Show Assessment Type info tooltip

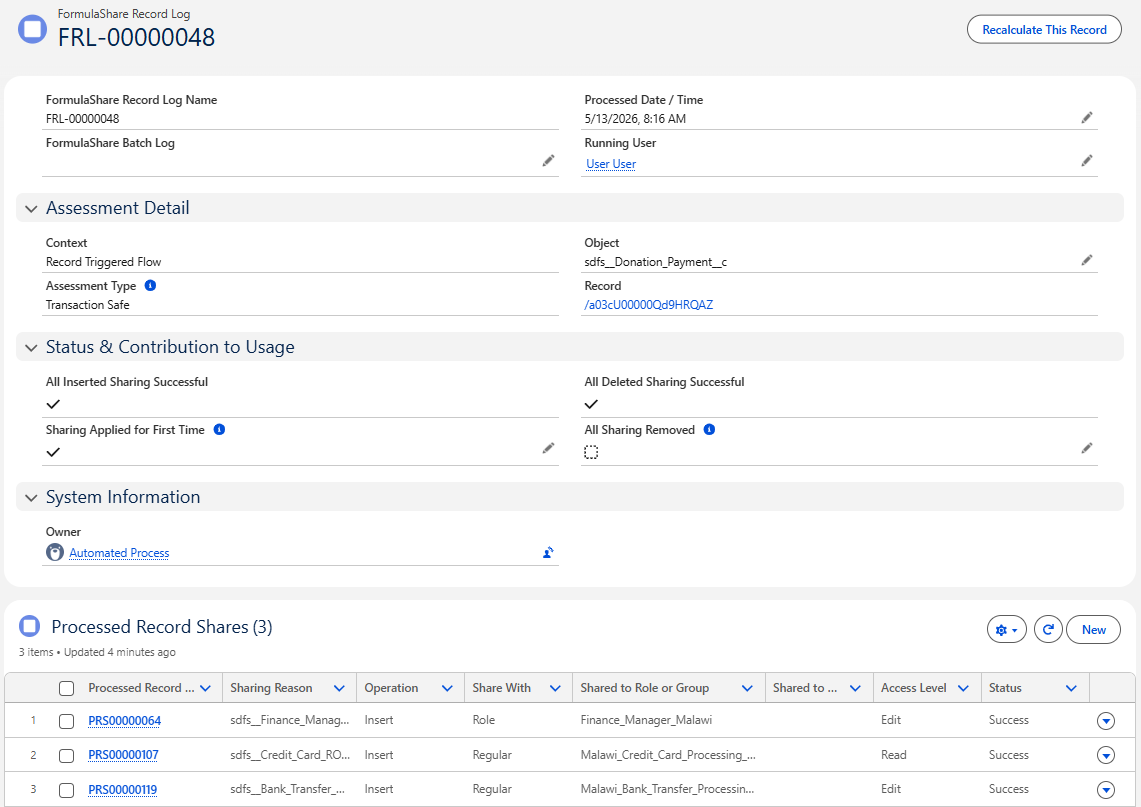pos(151,285)
